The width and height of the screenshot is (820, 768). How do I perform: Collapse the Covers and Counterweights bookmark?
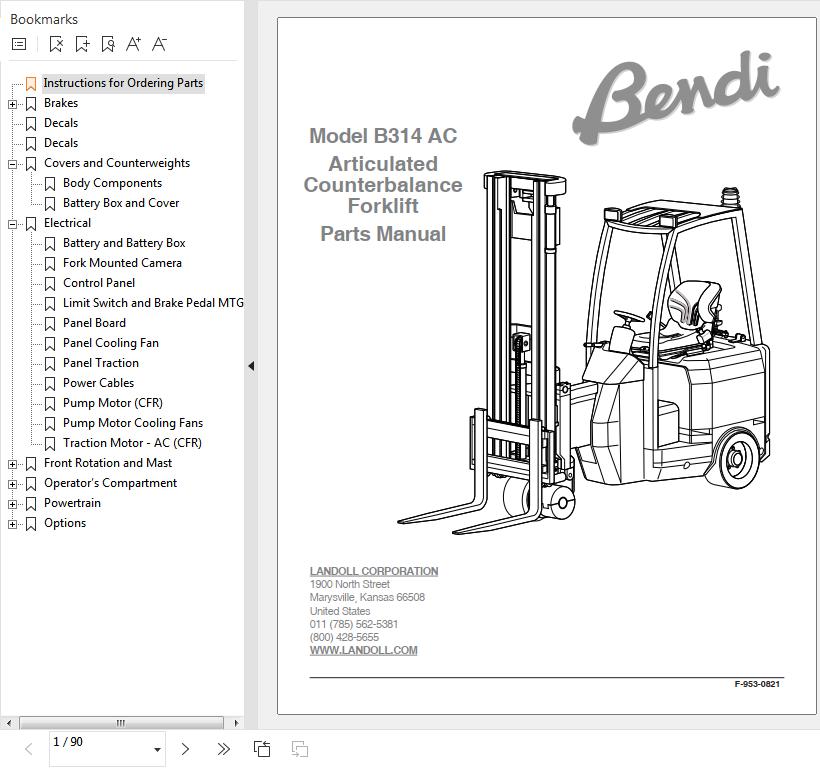point(12,165)
